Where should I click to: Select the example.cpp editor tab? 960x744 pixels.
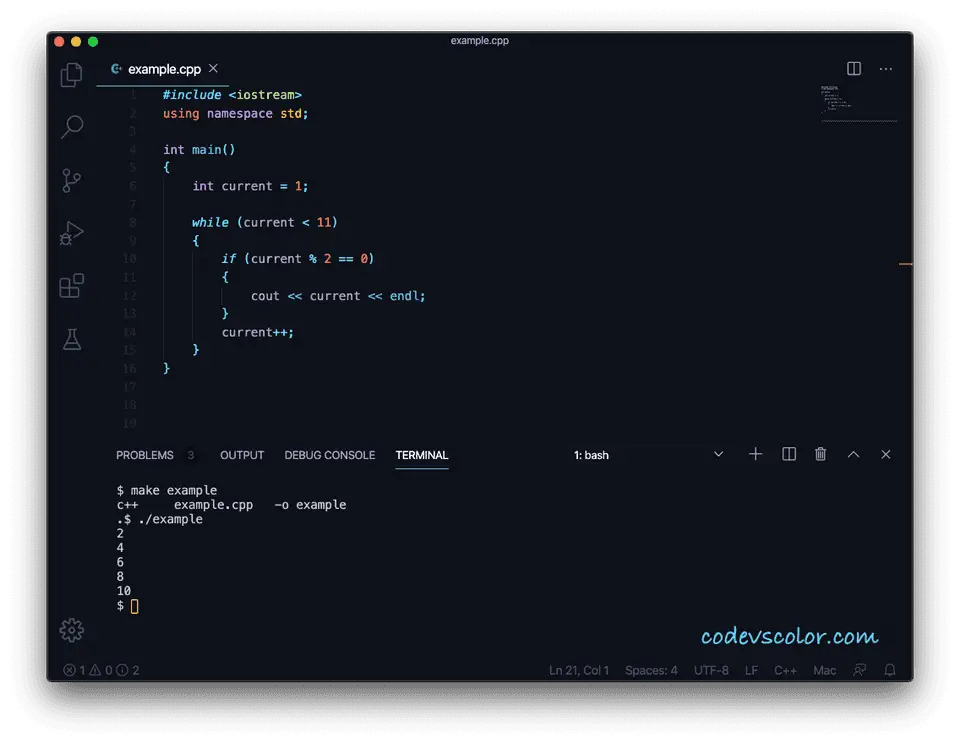coord(163,69)
